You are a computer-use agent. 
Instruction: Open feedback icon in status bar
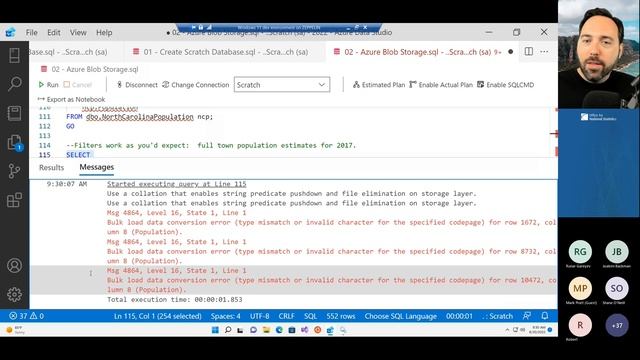point(527,316)
